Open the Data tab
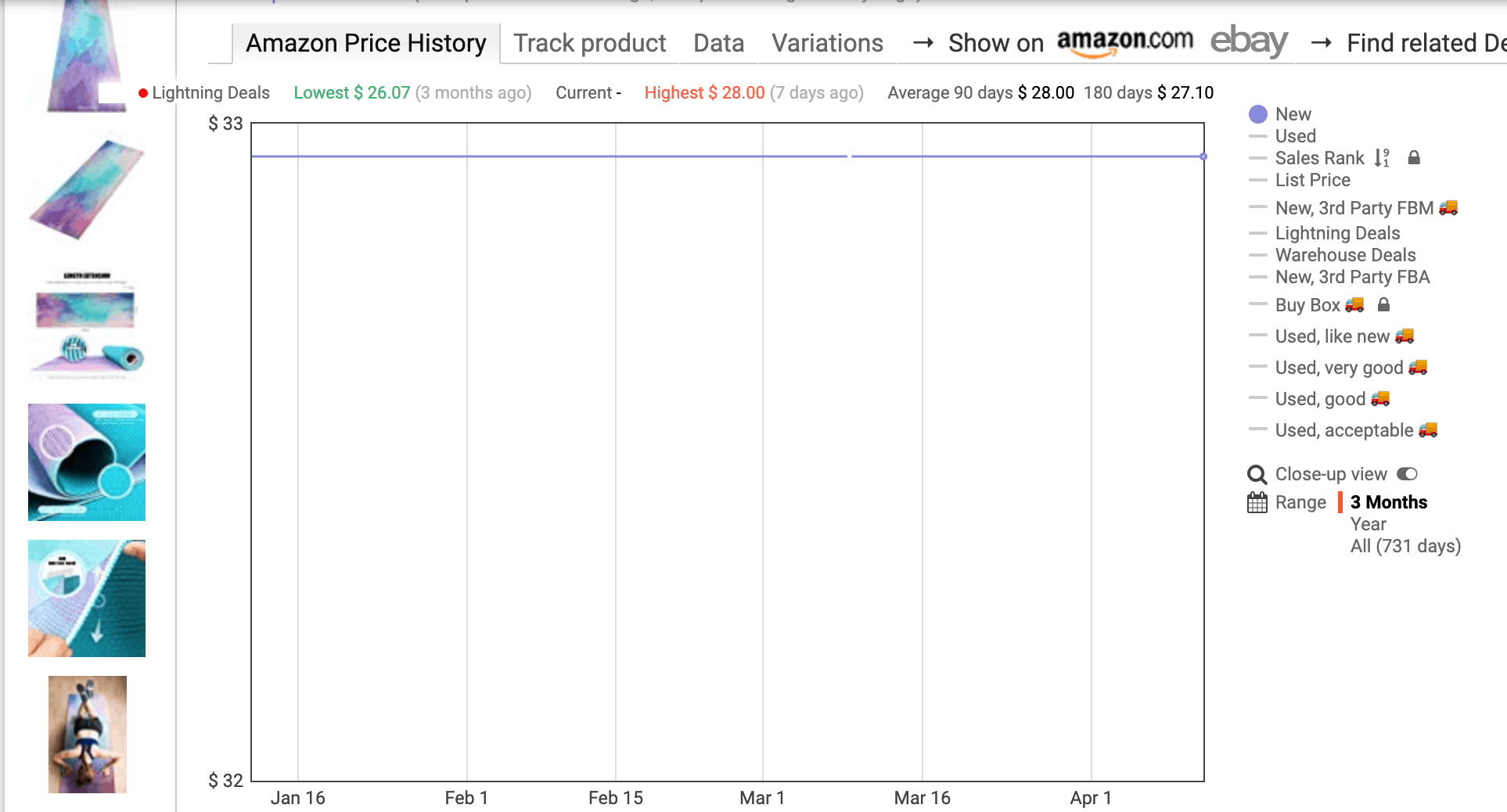The height and width of the screenshot is (812, 1507). [718, 43]
